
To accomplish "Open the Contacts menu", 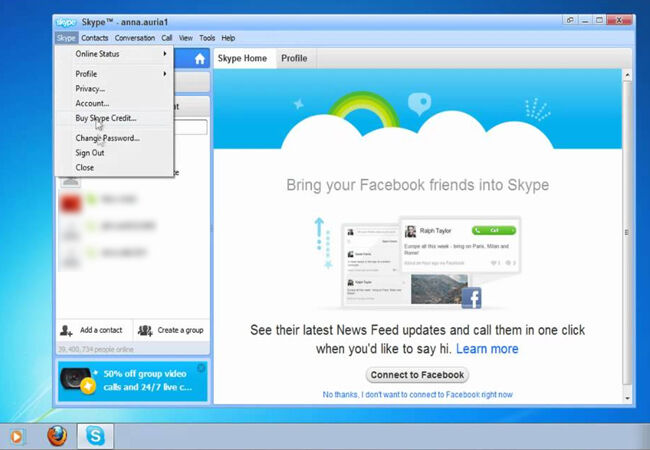I will pos(95,38).
